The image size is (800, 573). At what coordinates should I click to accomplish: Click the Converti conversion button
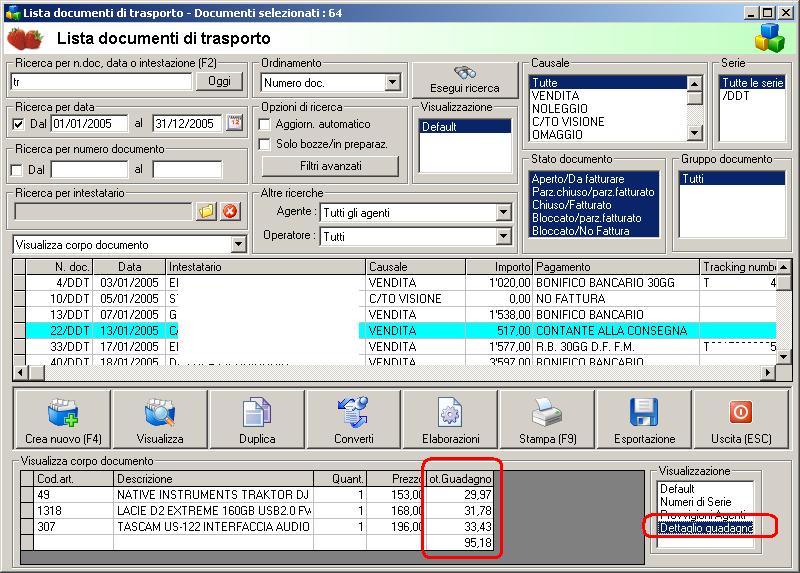[354, 419]
